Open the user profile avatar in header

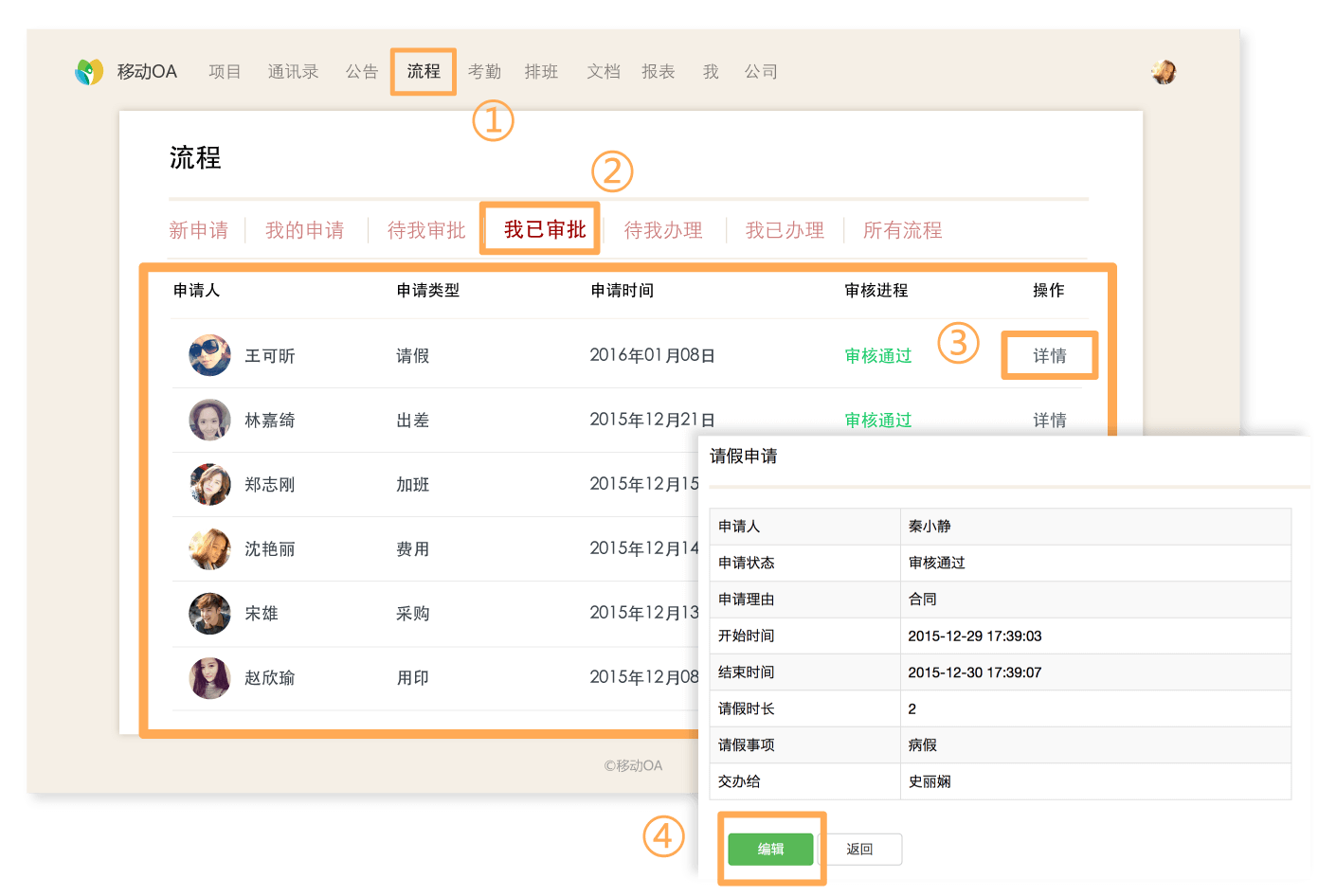pyautogui.click(x=1164, y=72)
